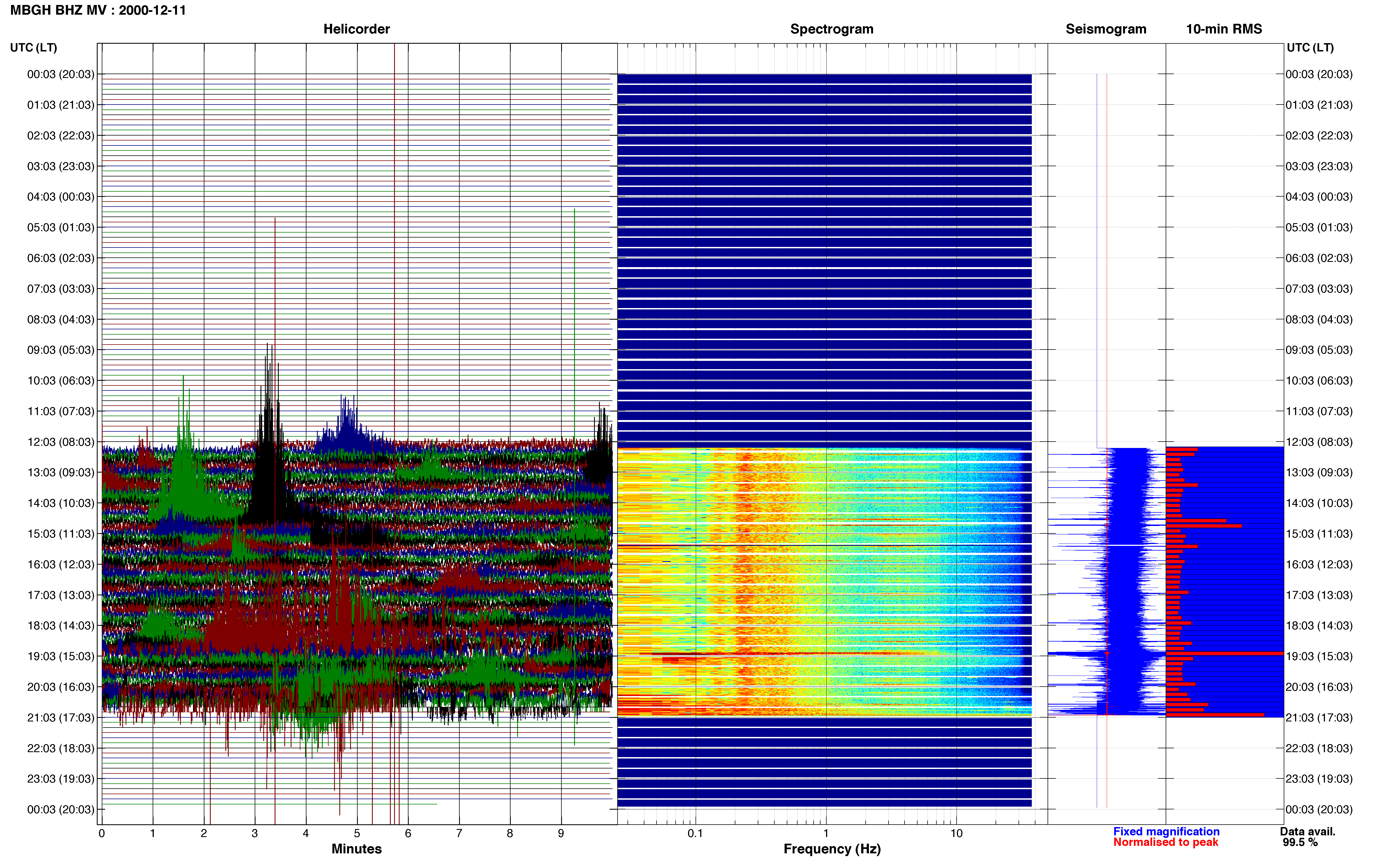
Task: Click "21:03 (17:03)" on the RMS axis
Action: [1319, 718]
